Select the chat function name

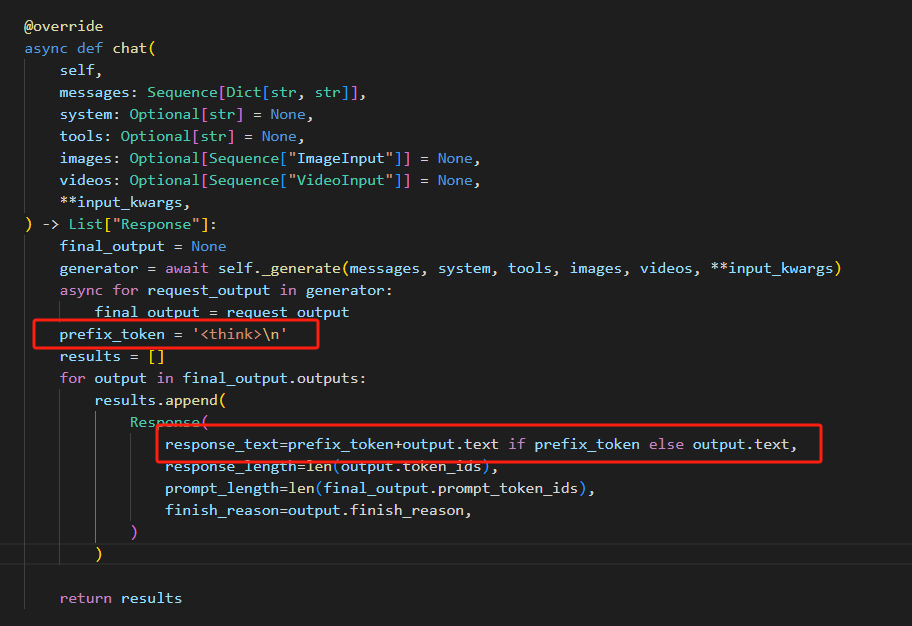click(x=130, y=47)
